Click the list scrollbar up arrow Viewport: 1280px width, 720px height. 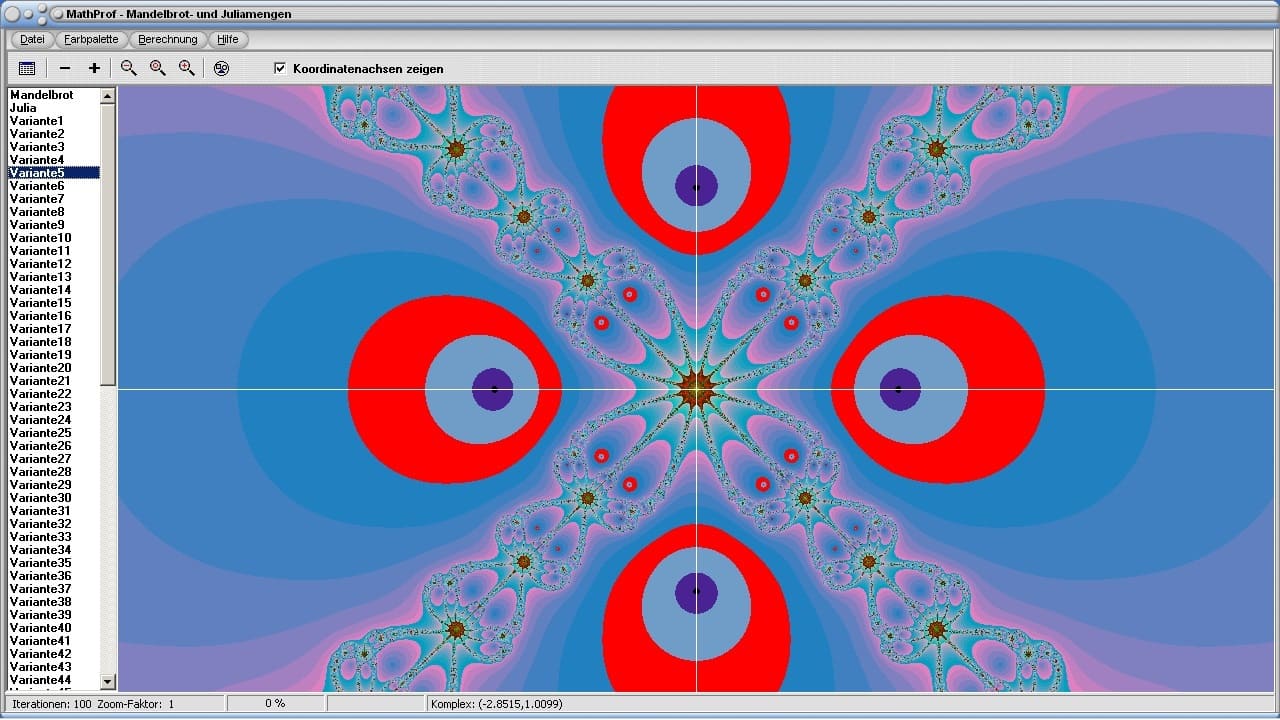tap(108, 95)
